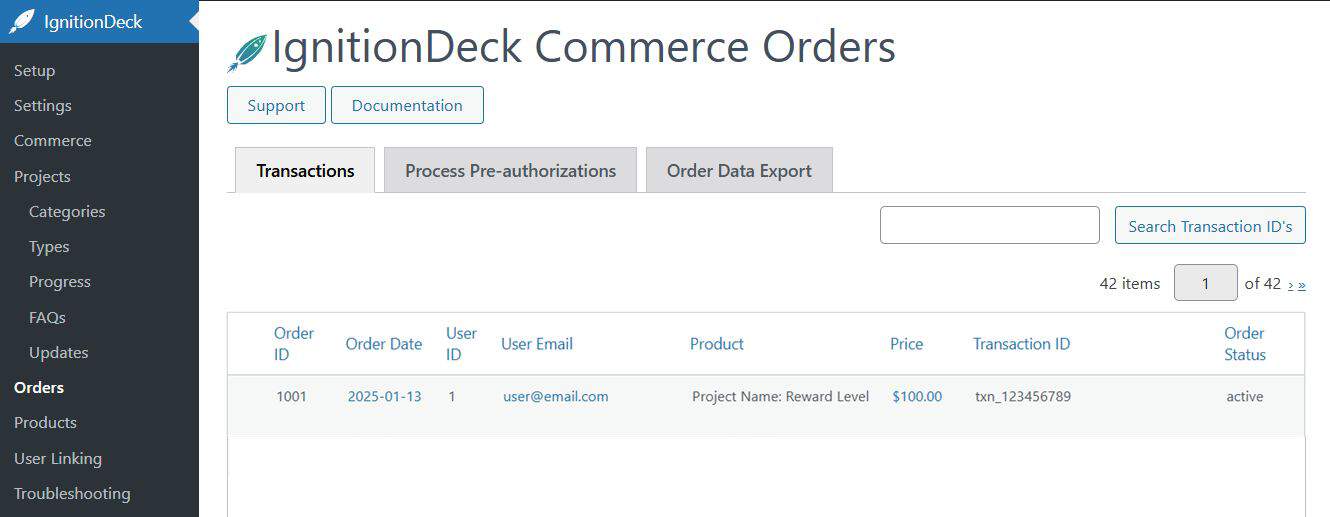Click the Support button
This screenshot has width=1330, height=517.
276,105
